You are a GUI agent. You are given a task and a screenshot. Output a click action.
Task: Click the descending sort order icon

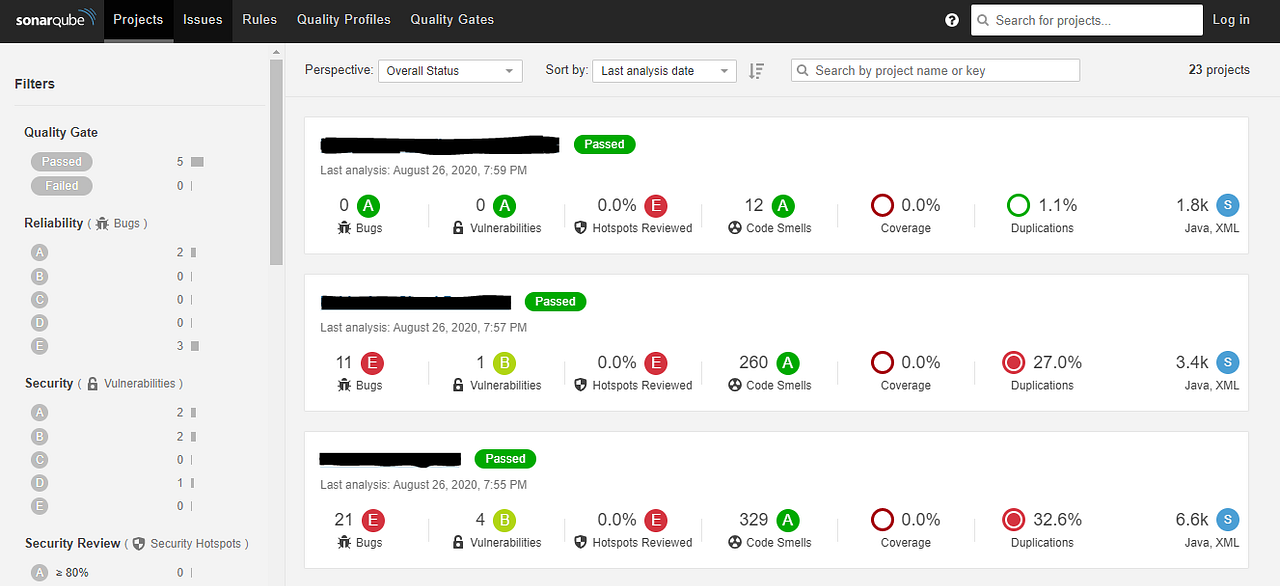757,70
